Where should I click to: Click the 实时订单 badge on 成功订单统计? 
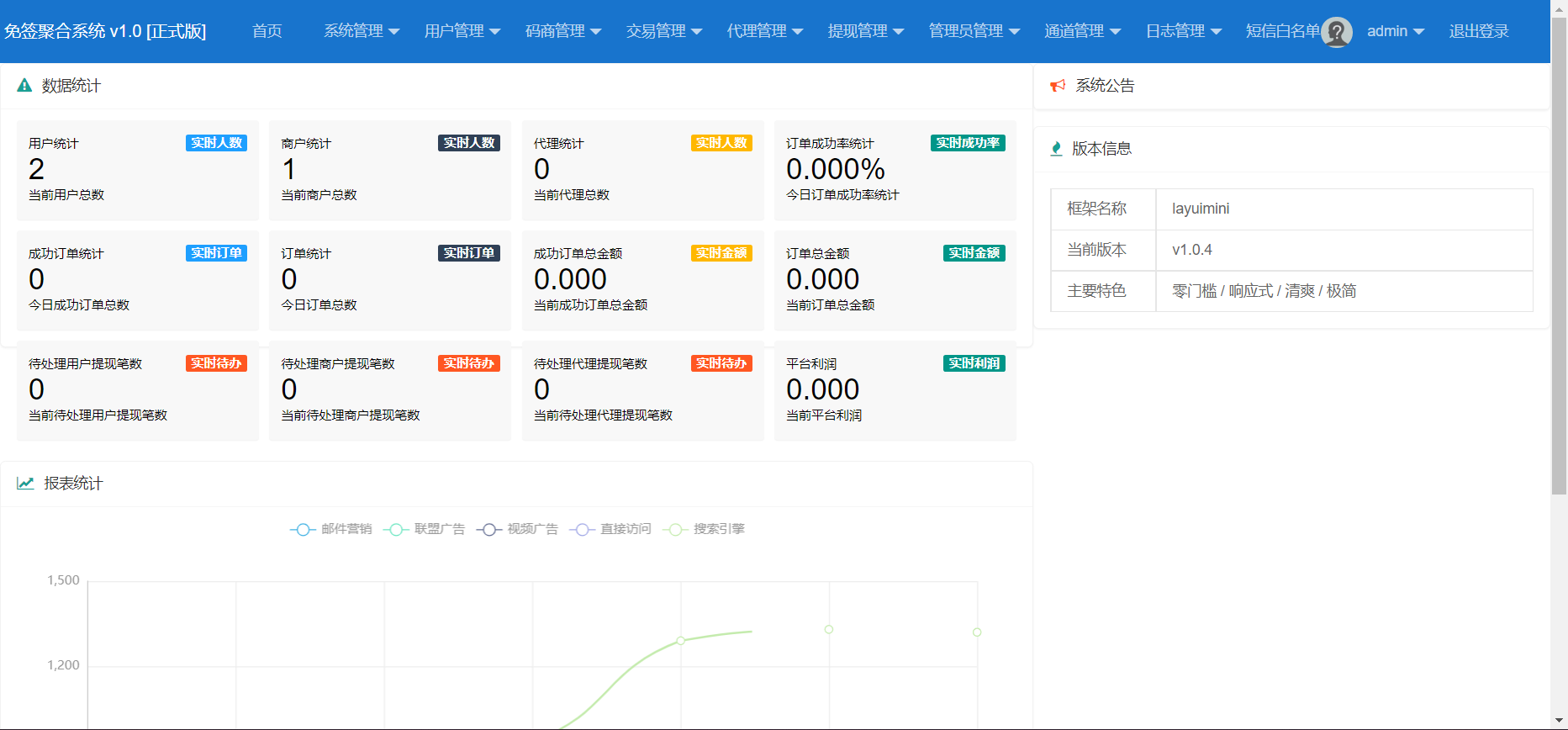216,253
